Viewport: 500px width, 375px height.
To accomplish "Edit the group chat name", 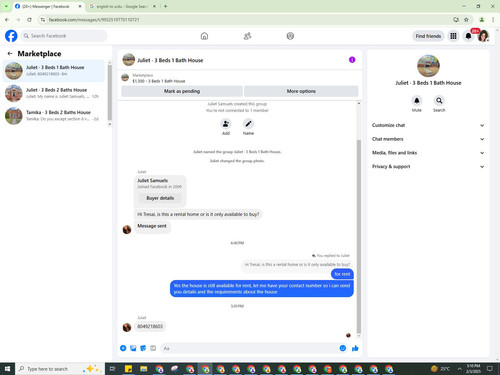I will [x=248, y=124].
